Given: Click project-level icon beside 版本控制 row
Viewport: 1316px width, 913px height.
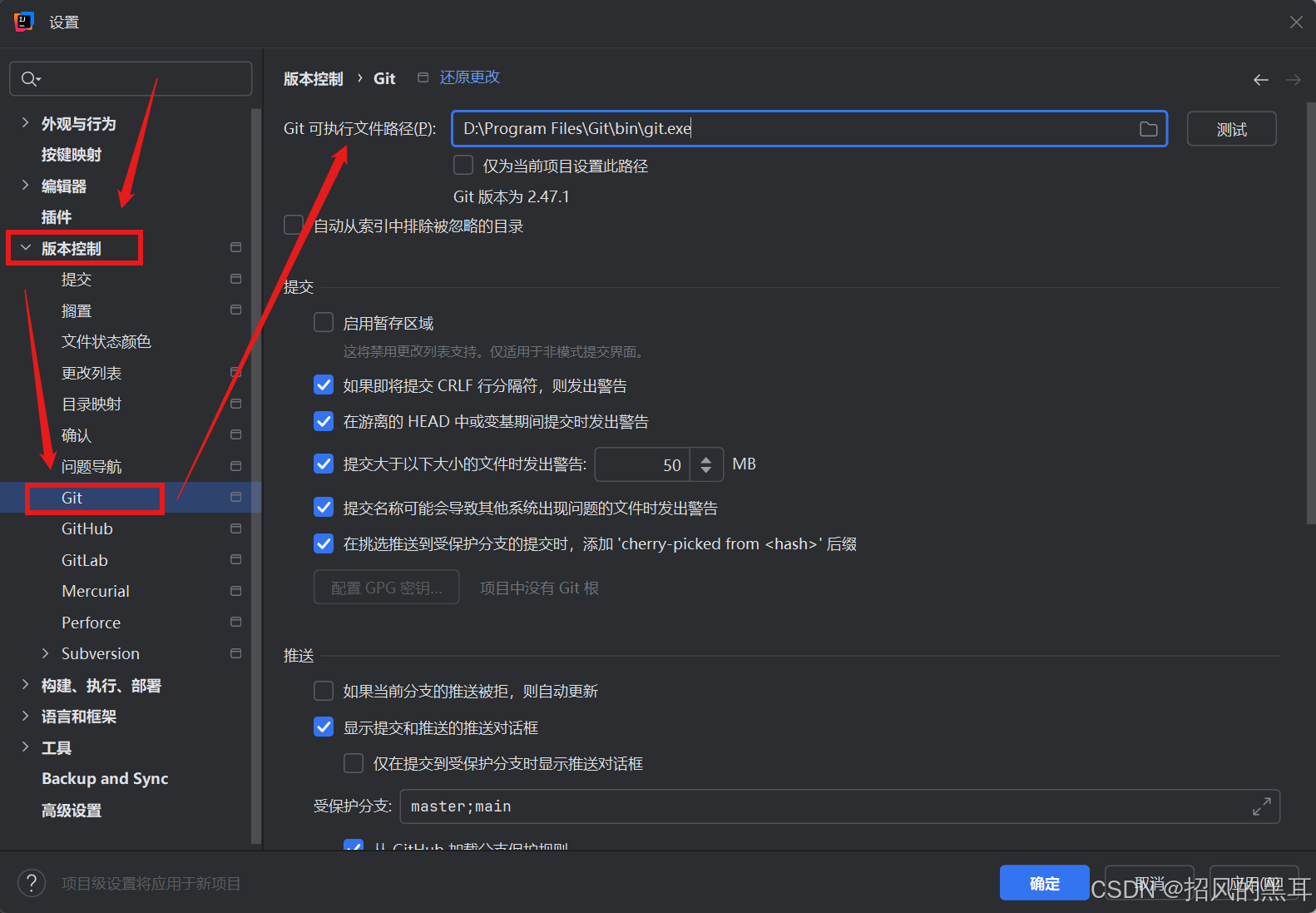Looking at the screenshot, I should (235, 247).
